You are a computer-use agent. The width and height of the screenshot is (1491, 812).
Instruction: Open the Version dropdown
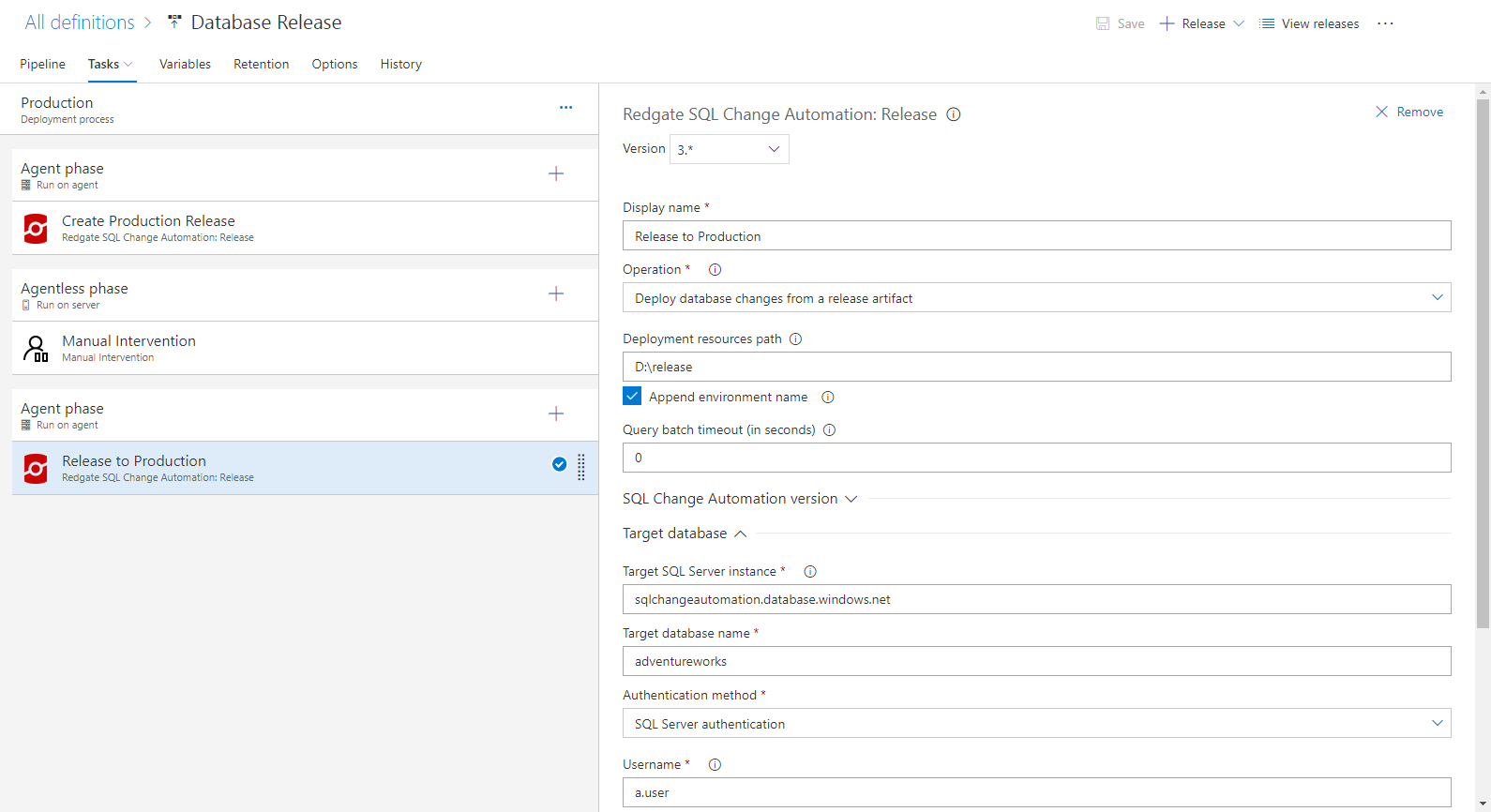(x=730, y=149)
